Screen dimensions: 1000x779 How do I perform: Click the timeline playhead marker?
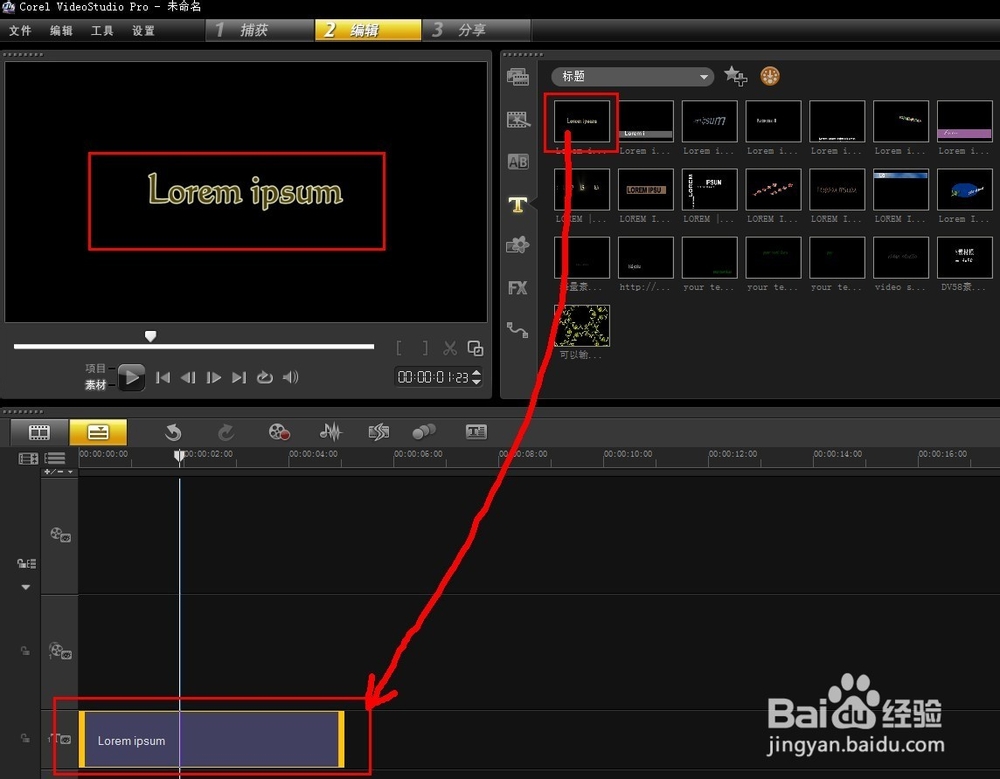180,456
